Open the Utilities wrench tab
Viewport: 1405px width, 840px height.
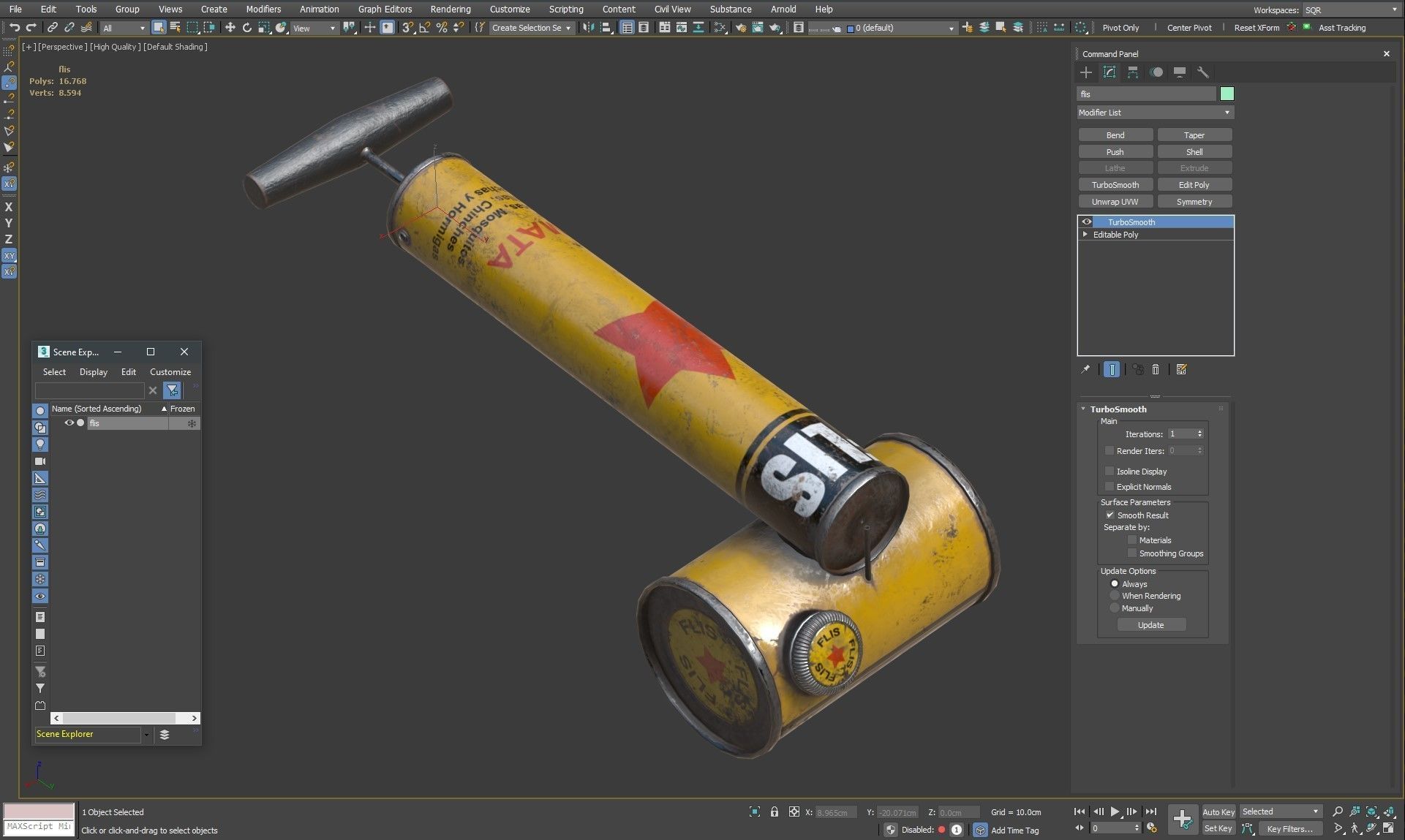pyautogui.click(x=1203, y=72)
